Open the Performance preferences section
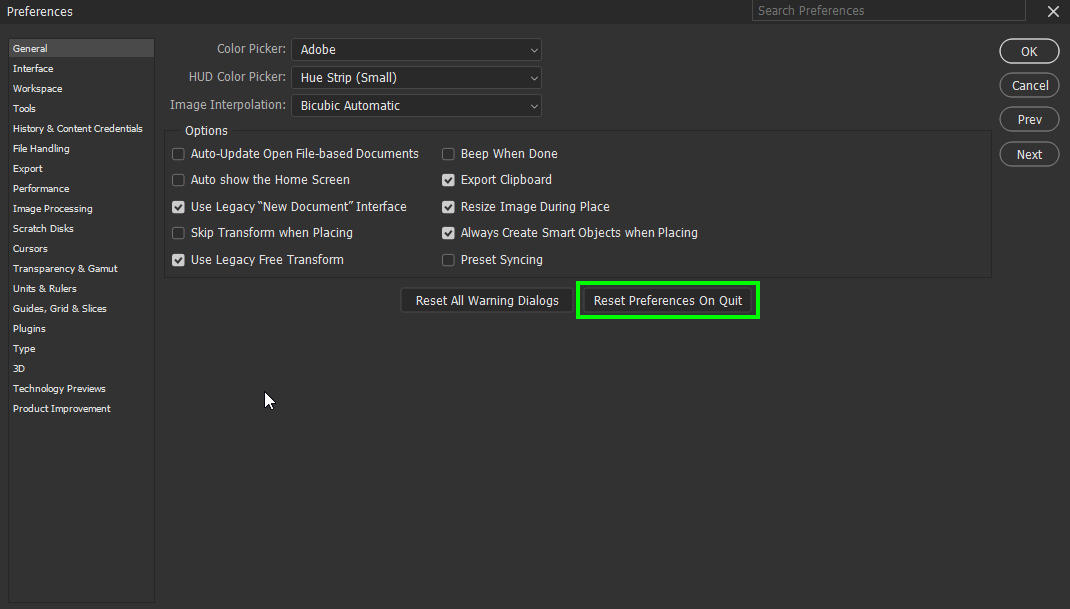The height and width of the screenshot is (609, 1070). point(41,188)
